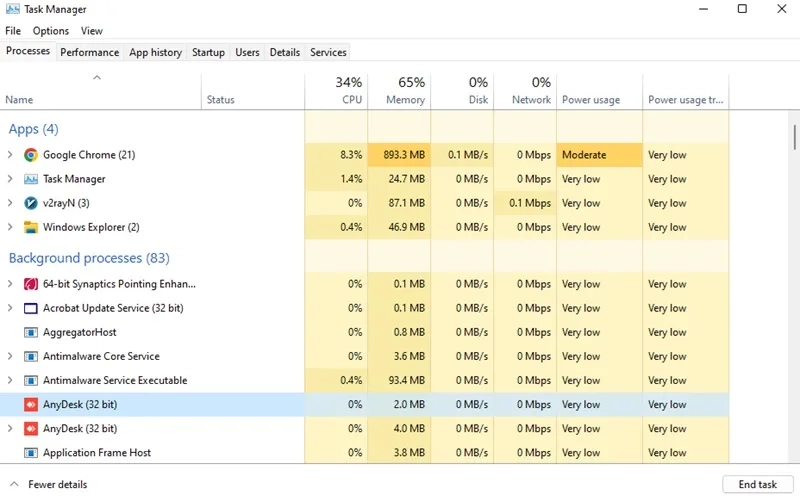Click the Google Chrome app icon
This screenshot has width=800, height=501.
tap(31, 155)
